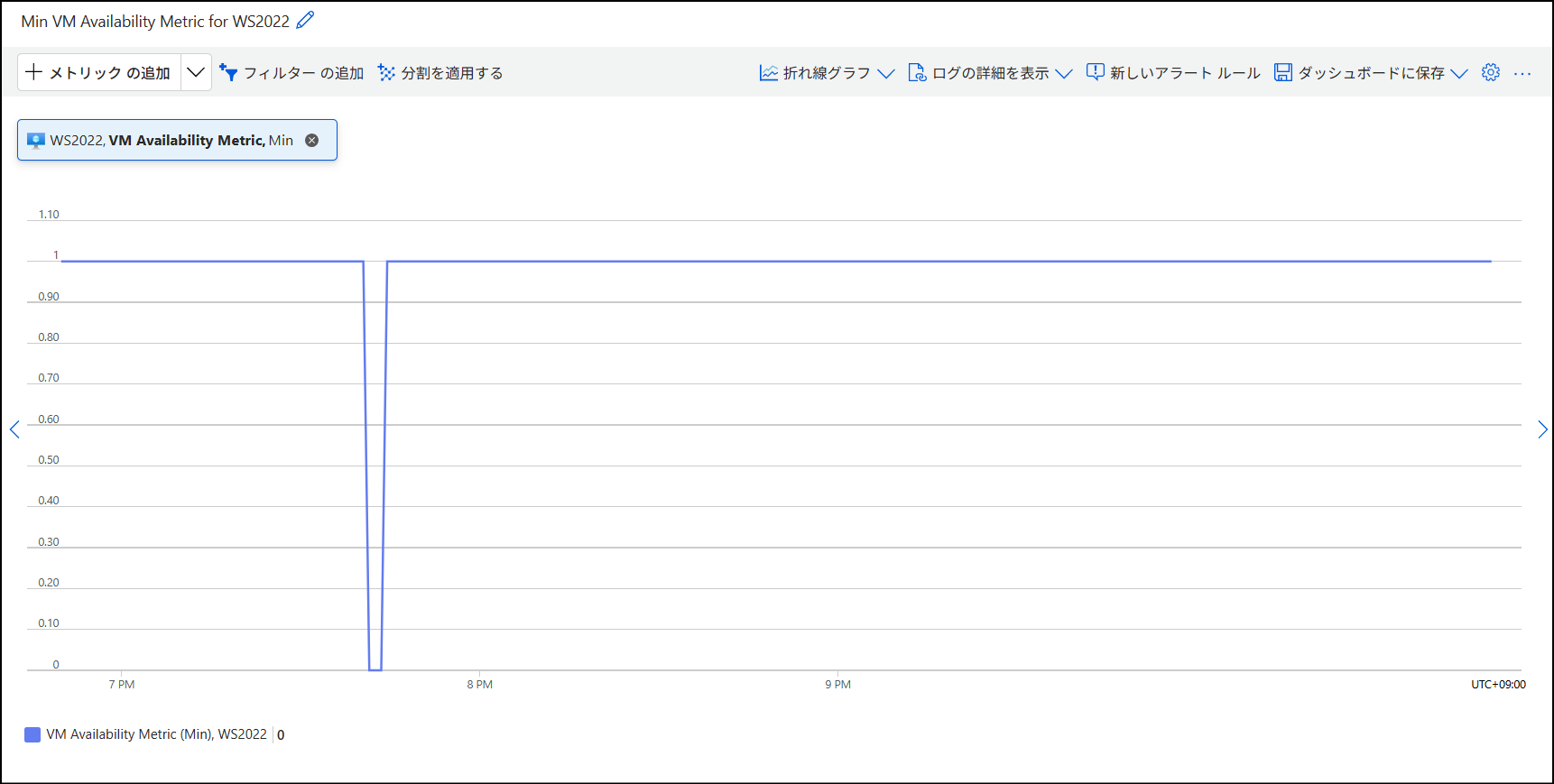Open more options ellipsis menu
The width and height of the screenshot is (1554, 784).
(x=1522, y=73)
